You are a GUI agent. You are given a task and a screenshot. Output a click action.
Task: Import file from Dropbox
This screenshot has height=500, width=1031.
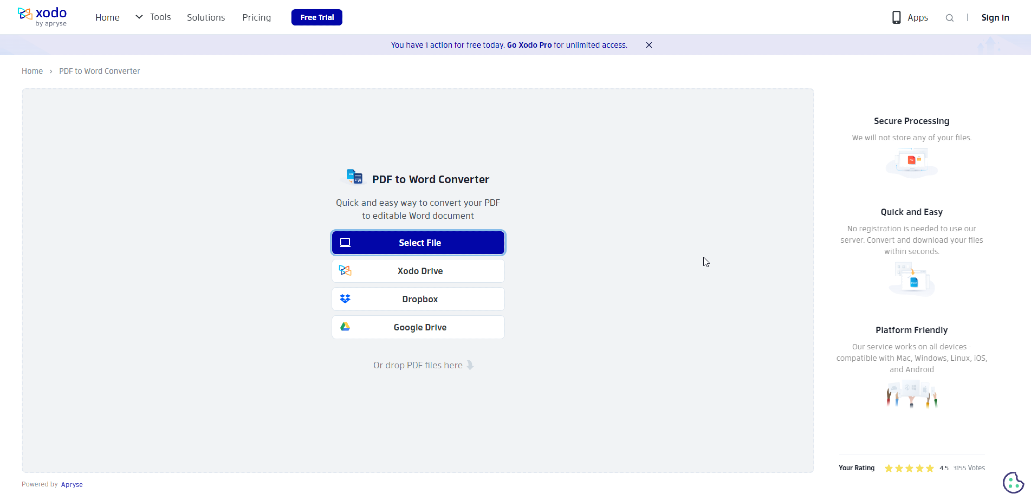point(418,299)
